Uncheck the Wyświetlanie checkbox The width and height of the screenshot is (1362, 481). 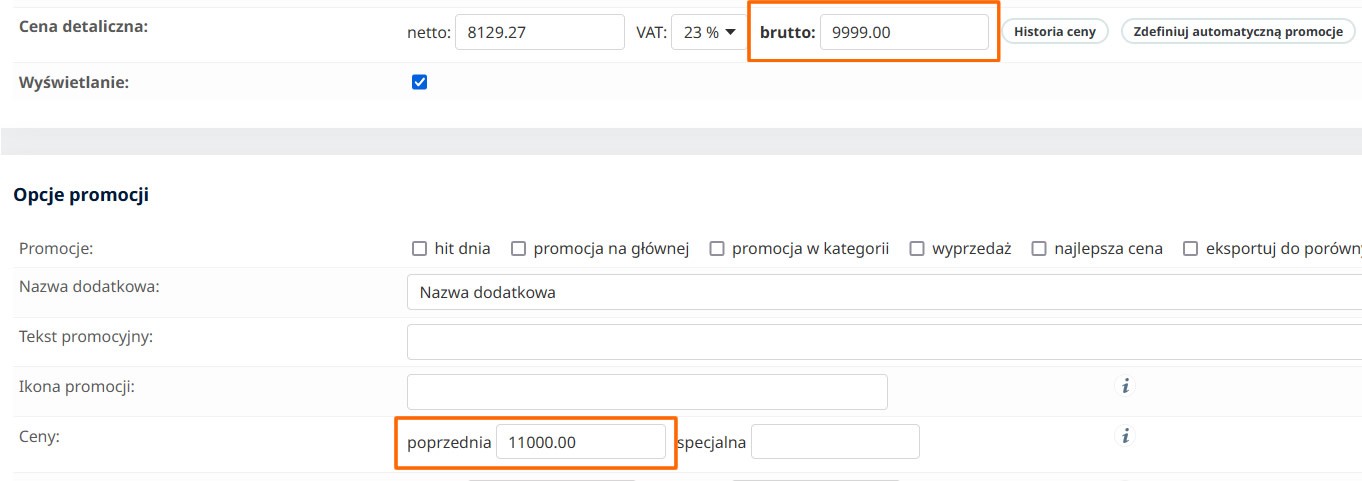click(420, 82)
